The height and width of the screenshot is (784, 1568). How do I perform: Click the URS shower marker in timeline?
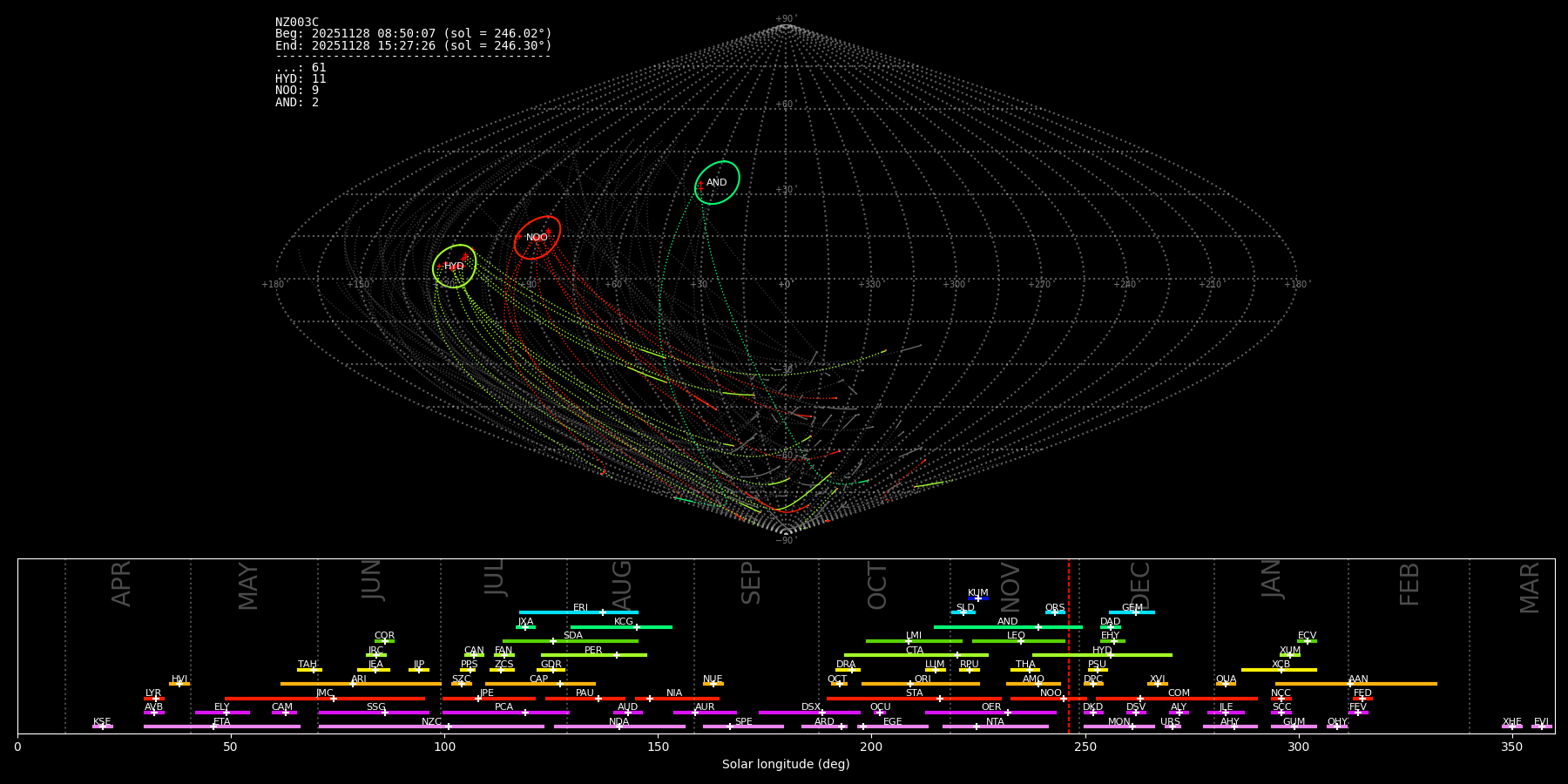(1172, 727)
